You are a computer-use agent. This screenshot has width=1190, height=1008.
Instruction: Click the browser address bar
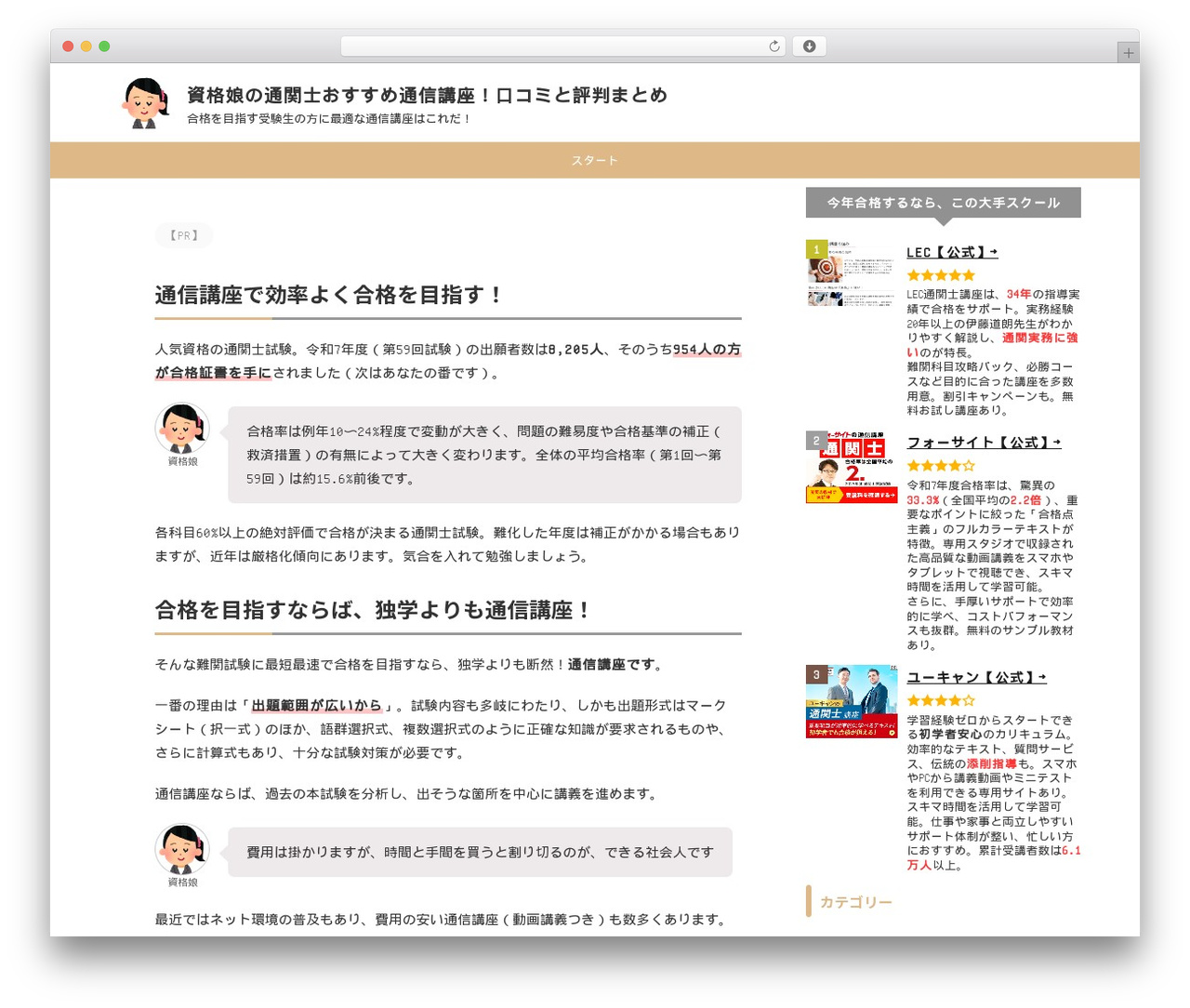pos(562,46)
